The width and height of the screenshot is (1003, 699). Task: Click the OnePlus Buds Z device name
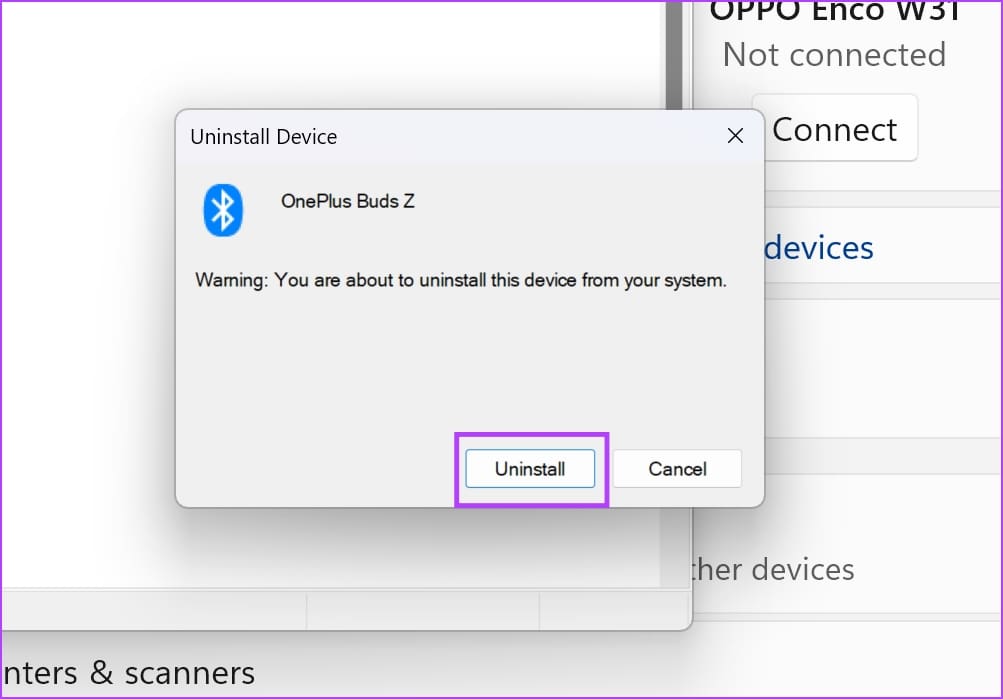(347, 201)
